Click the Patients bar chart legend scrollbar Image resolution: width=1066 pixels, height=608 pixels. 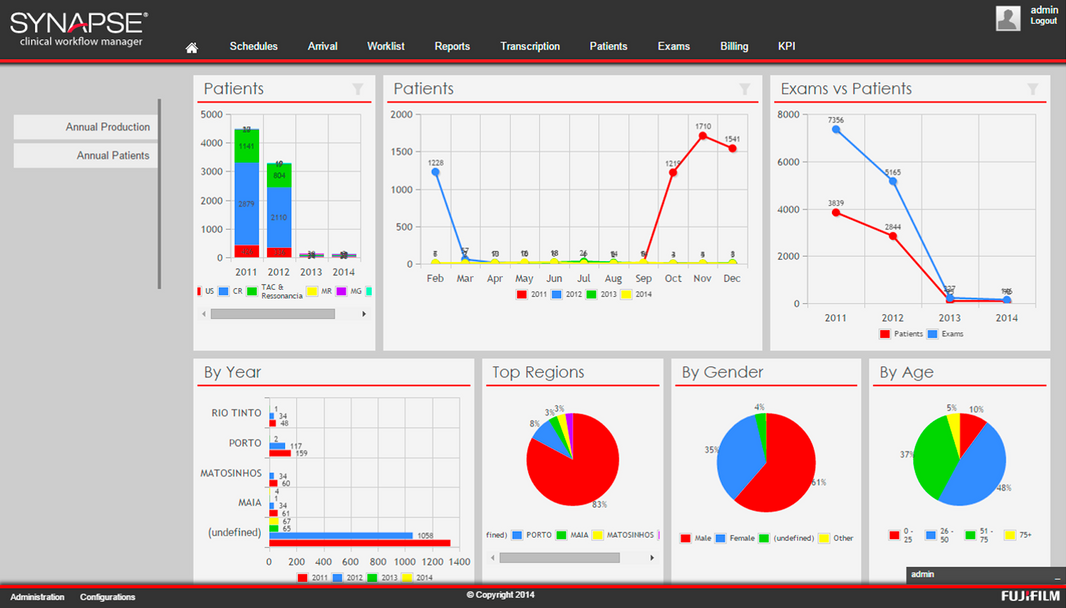tap(272, 314)
